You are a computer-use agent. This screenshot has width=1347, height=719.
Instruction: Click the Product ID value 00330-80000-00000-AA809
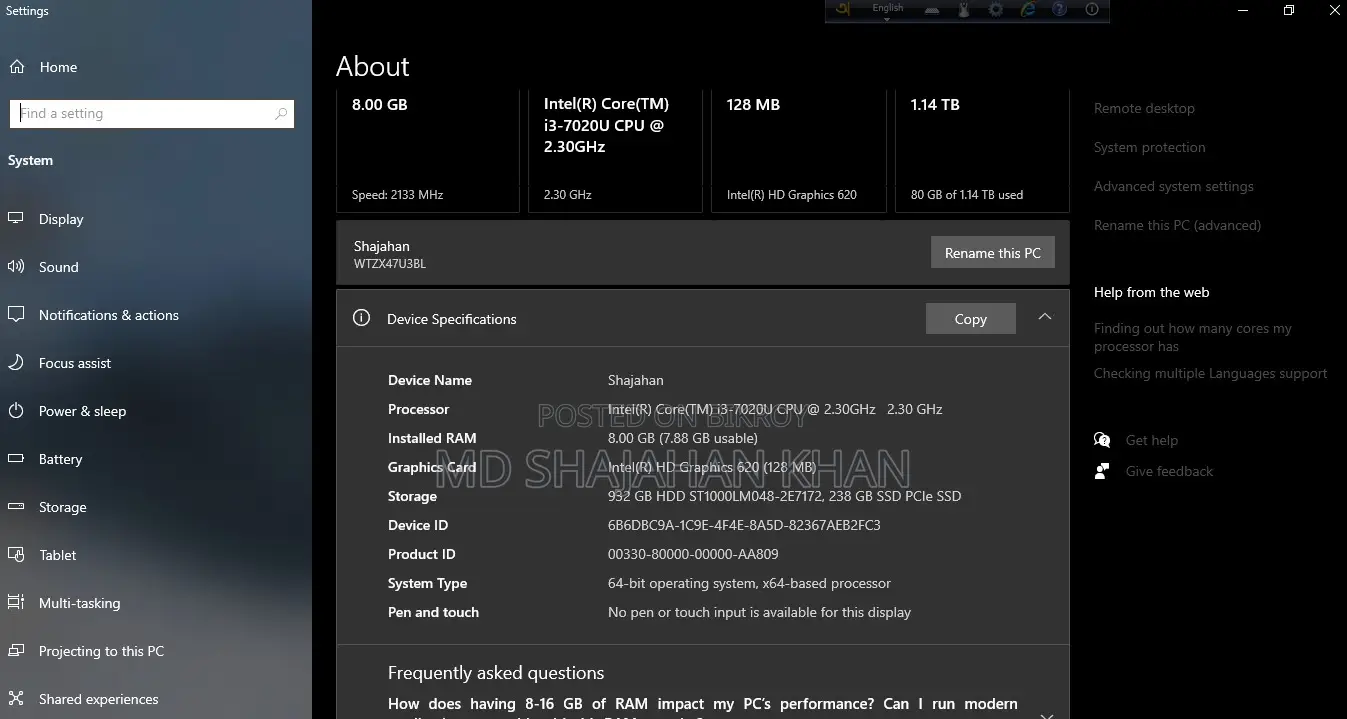click(693, 554)
